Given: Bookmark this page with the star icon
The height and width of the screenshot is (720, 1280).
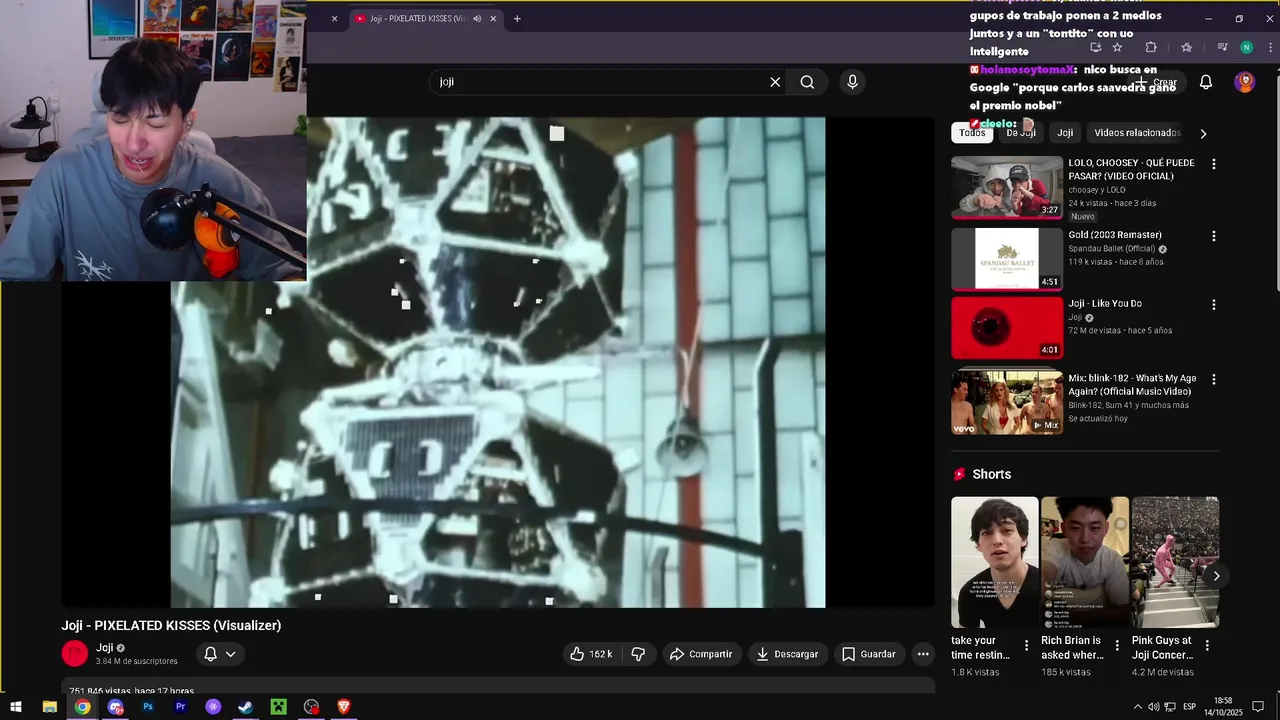Looking at the screenshot, I should click(x=1117, y=47).
